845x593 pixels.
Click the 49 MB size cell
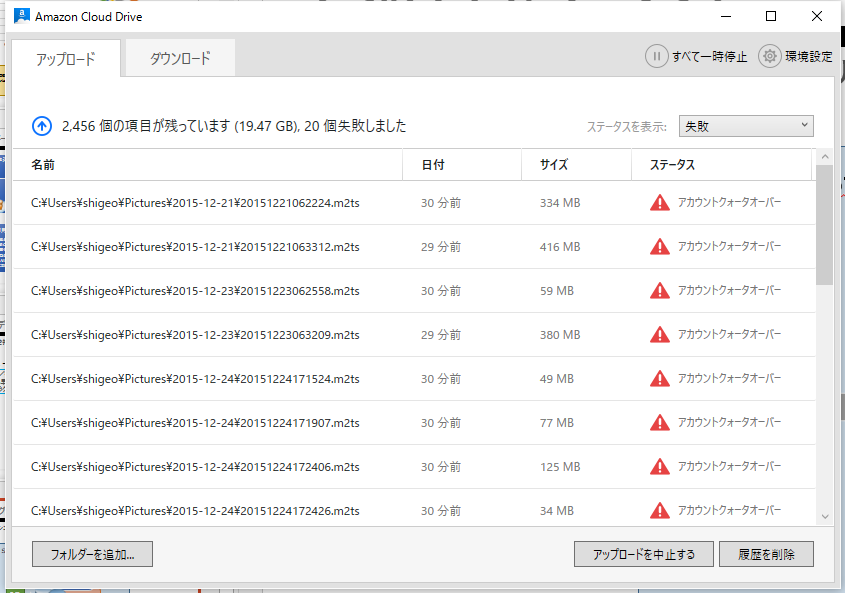point(557,379)
